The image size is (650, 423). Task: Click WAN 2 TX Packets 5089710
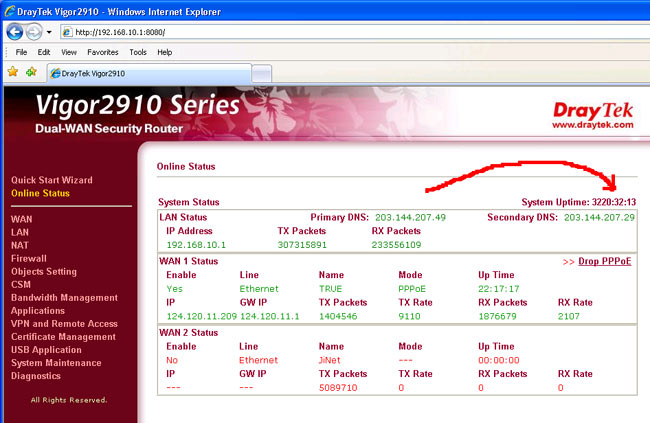coord(338,388)
